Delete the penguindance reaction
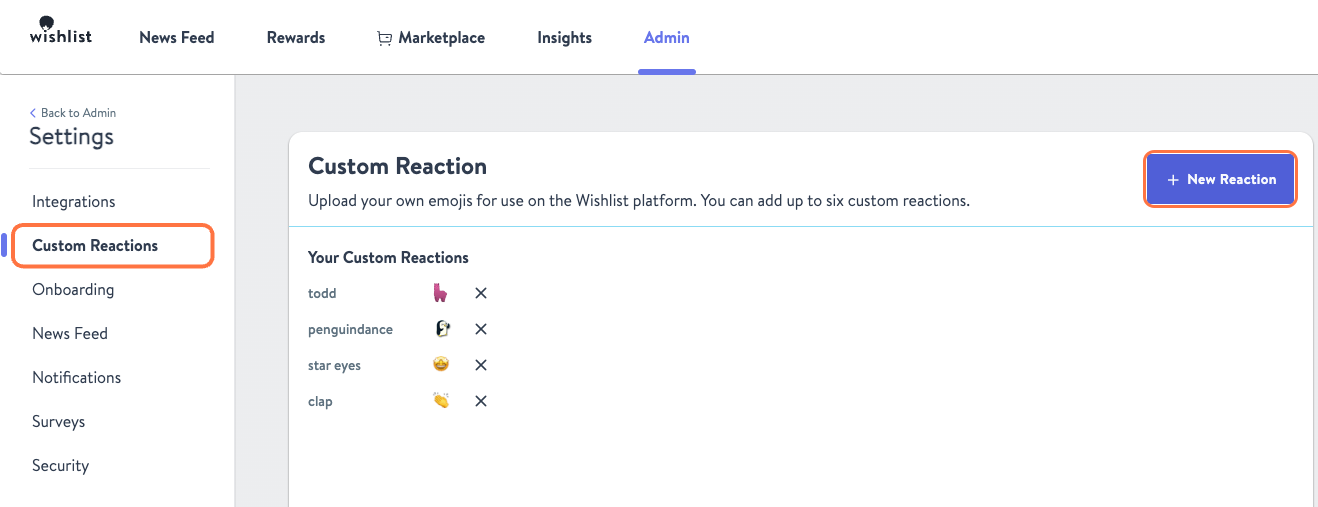 point(481,329)
